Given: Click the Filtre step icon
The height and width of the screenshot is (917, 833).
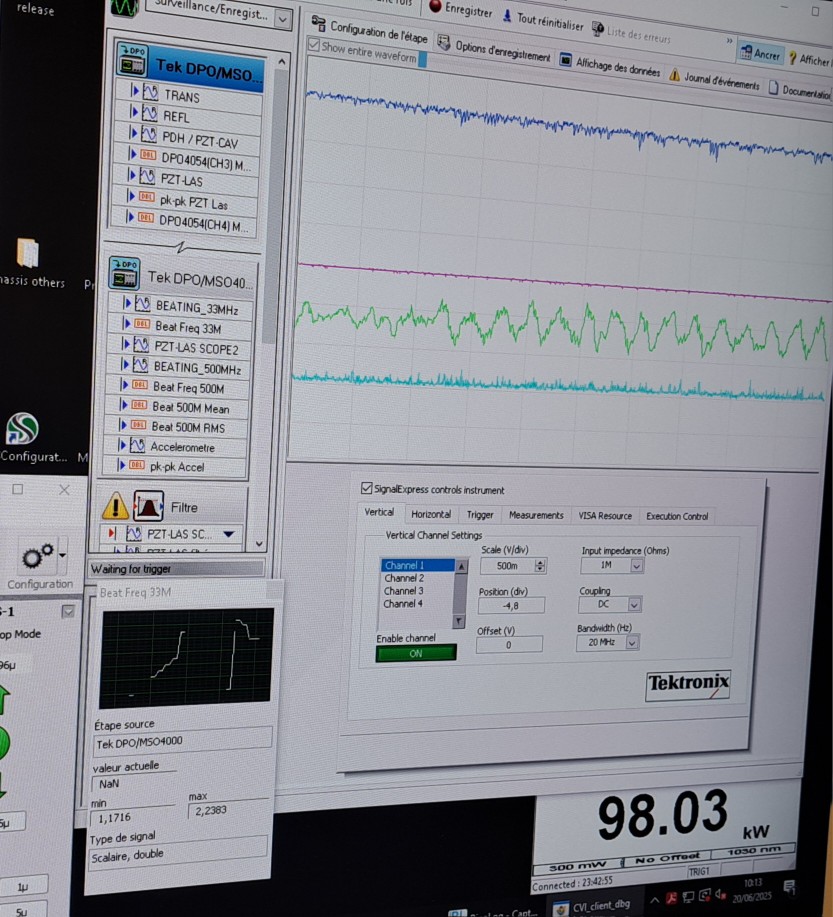Looking at the screenshot, I should (149, 506).
